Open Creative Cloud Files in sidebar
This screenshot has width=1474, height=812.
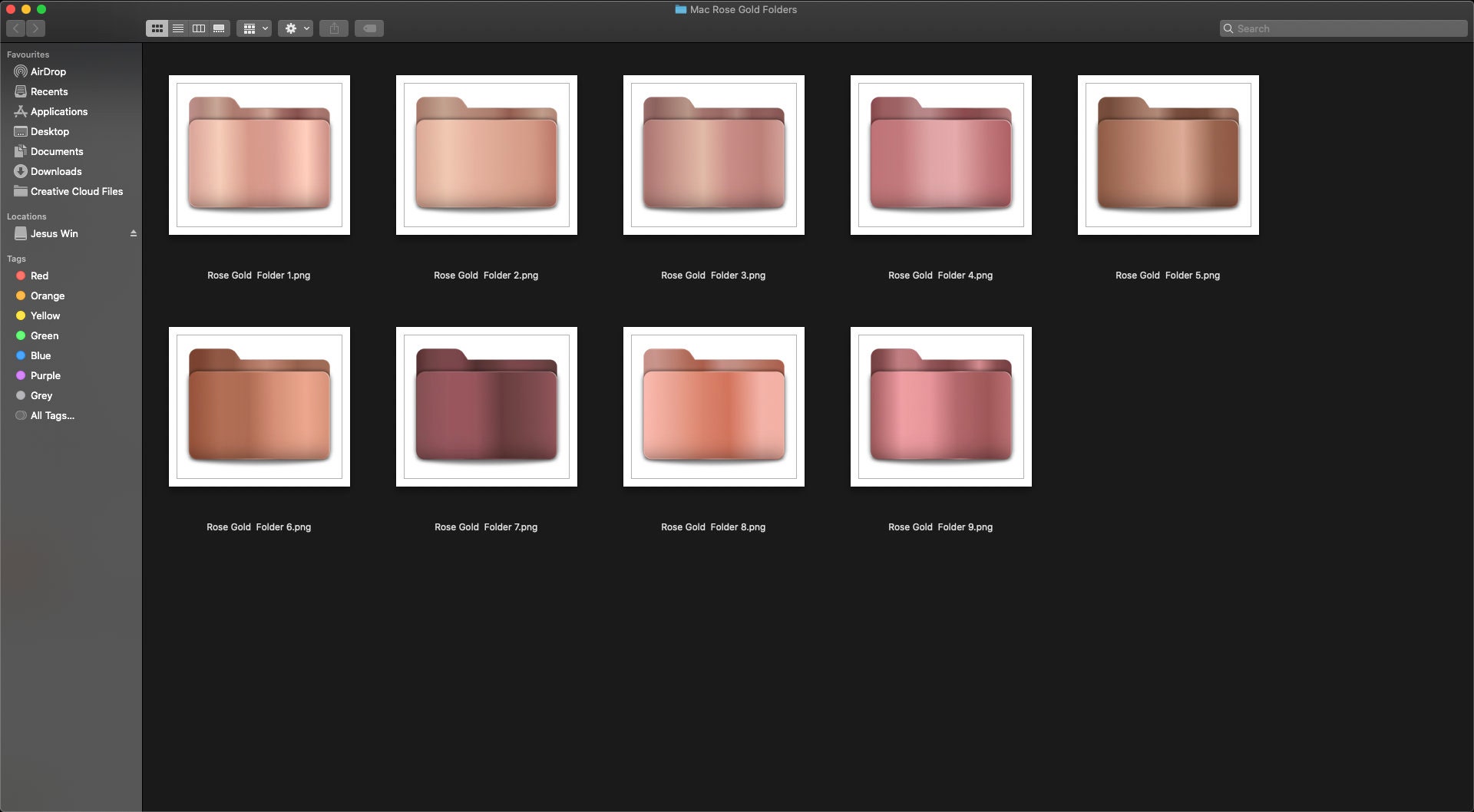tap(76, 191)
